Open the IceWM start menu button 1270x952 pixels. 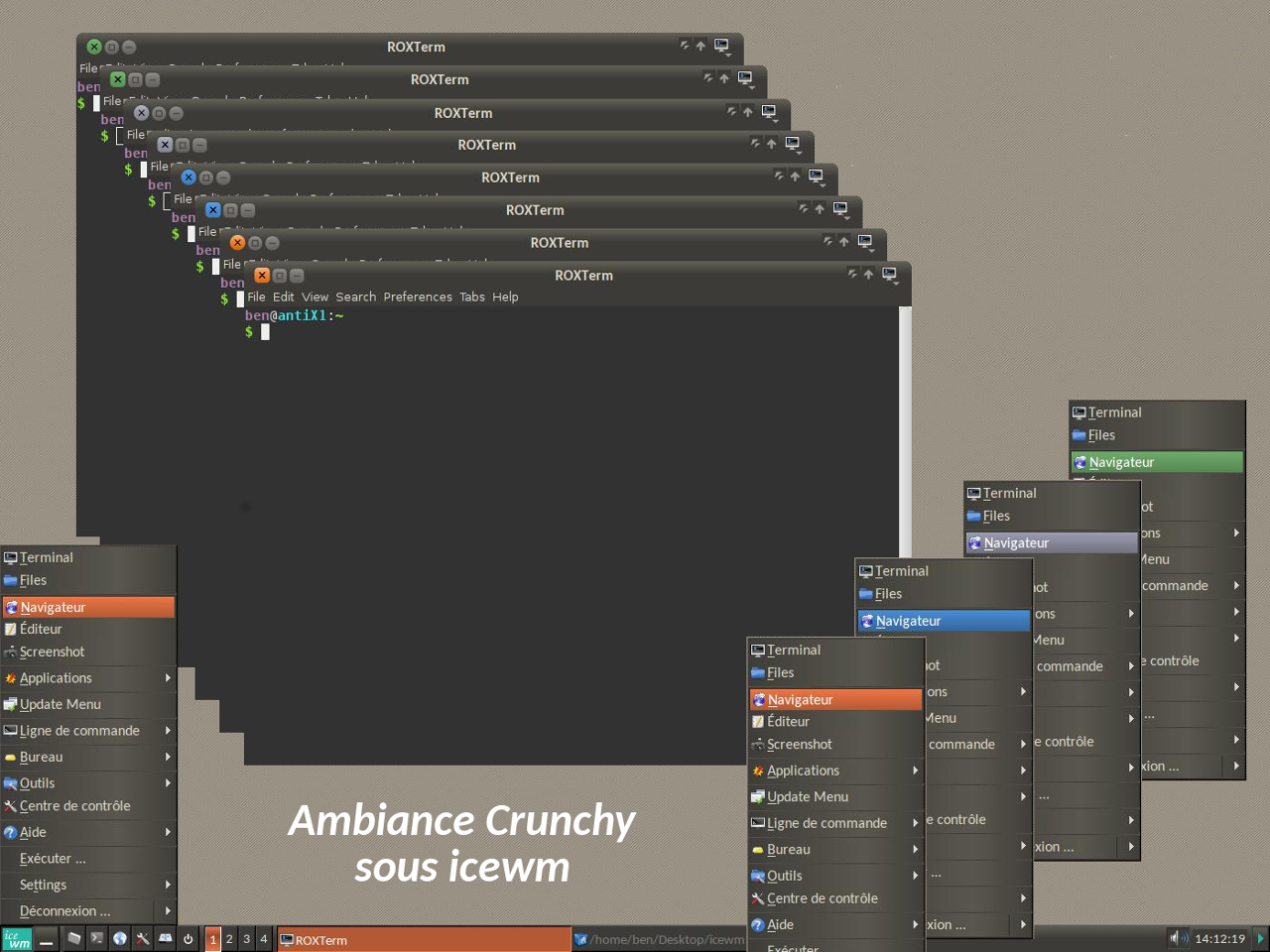click(x=17, y=938)
